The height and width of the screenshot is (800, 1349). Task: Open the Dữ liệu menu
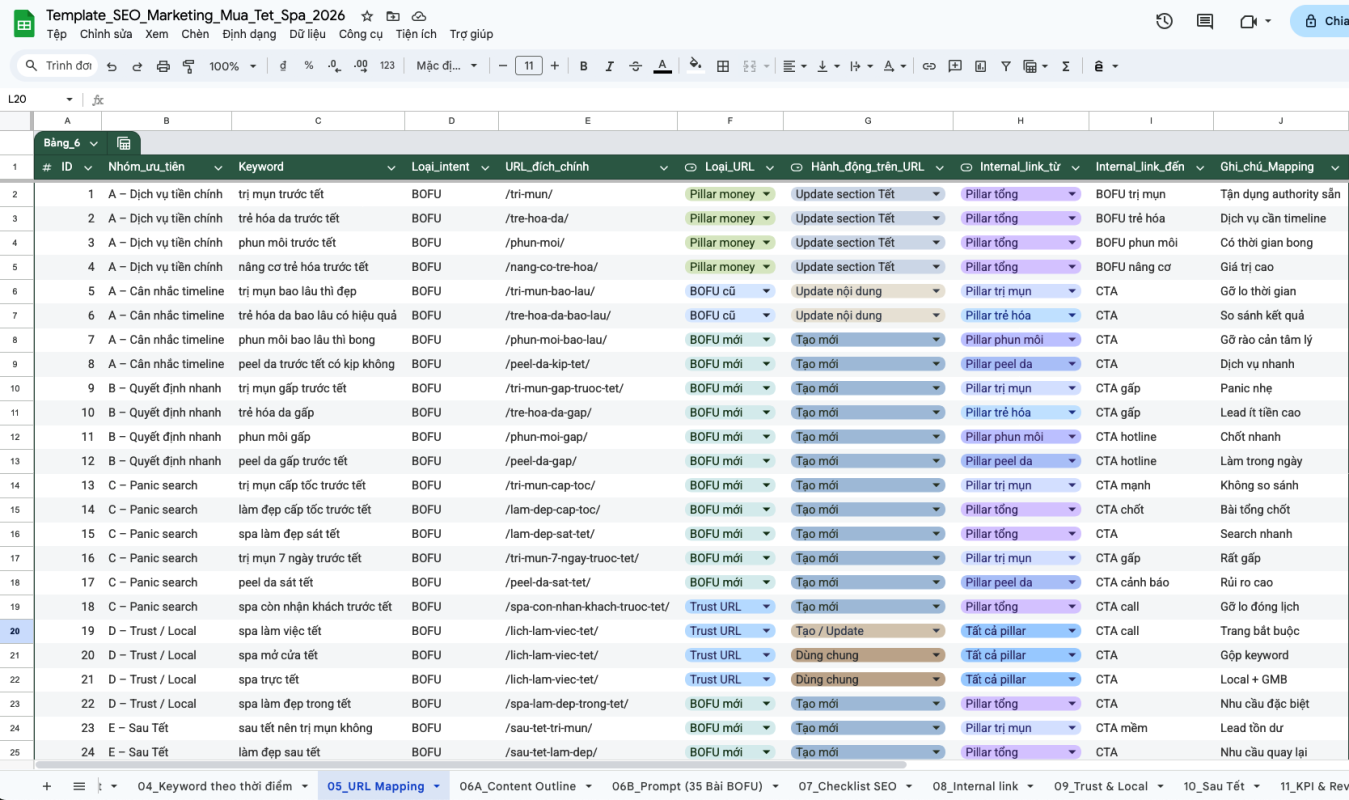pyautogui.click(x=307, y=34)
